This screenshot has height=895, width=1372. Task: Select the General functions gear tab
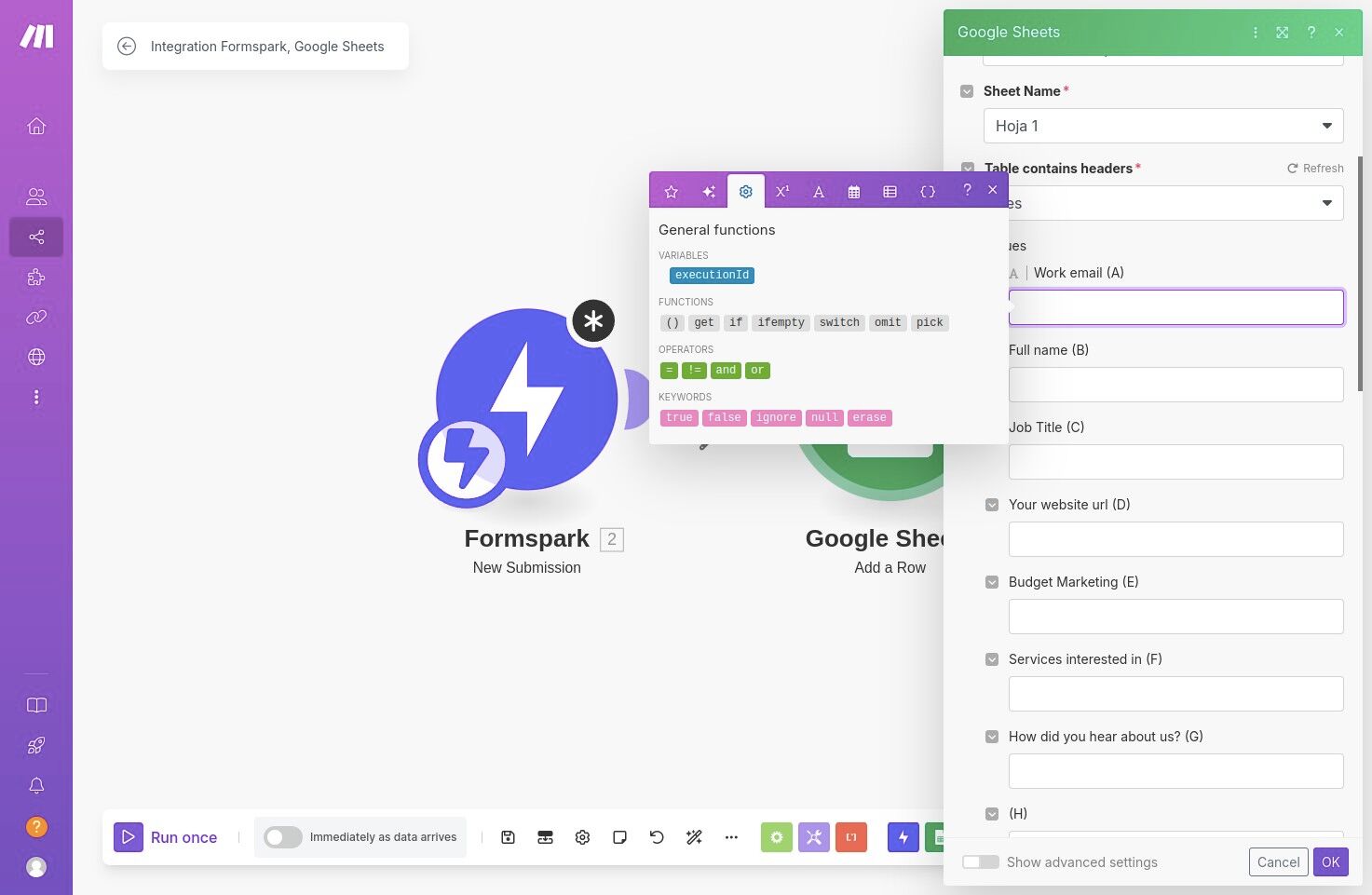click(x=746, y=192)
